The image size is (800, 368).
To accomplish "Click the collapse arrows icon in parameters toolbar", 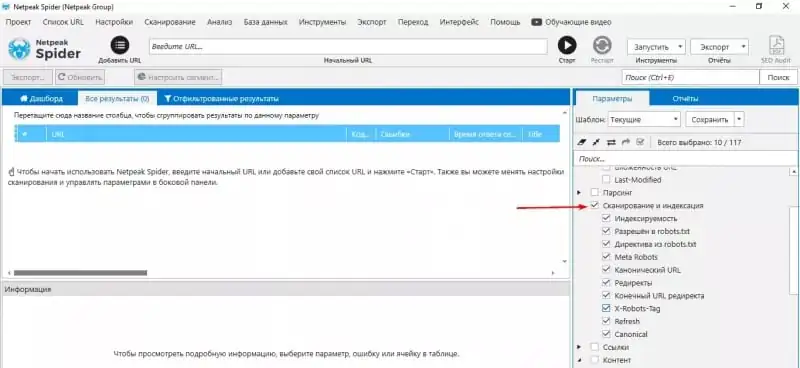I will coord(596,142).
